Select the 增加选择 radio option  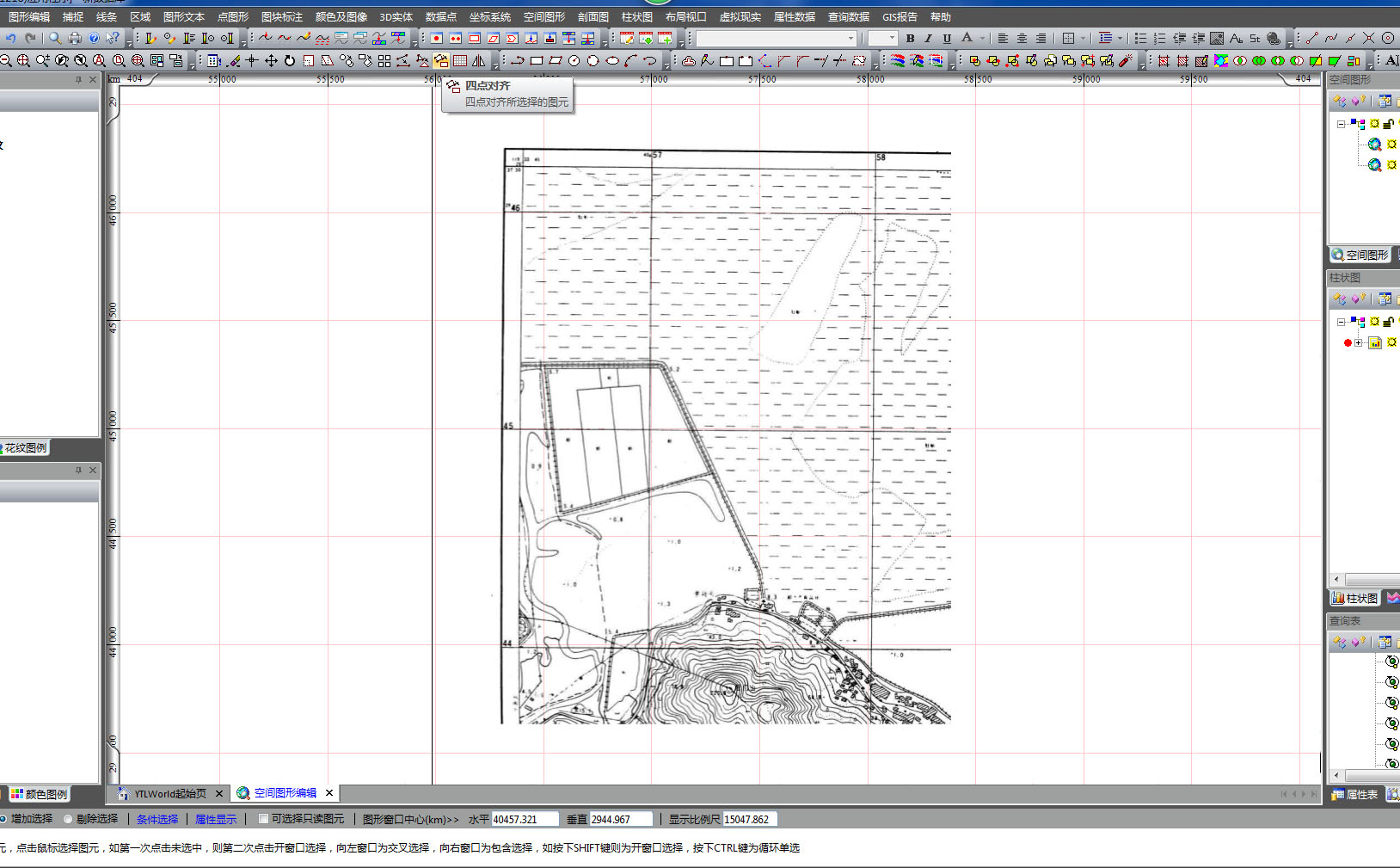pos(3,819)
